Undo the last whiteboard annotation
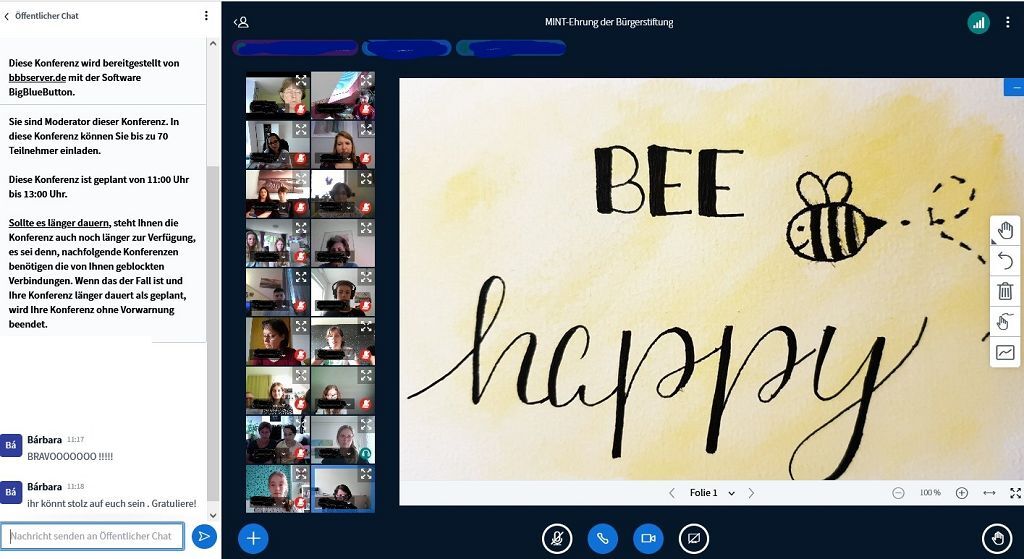 [1005, 261]
